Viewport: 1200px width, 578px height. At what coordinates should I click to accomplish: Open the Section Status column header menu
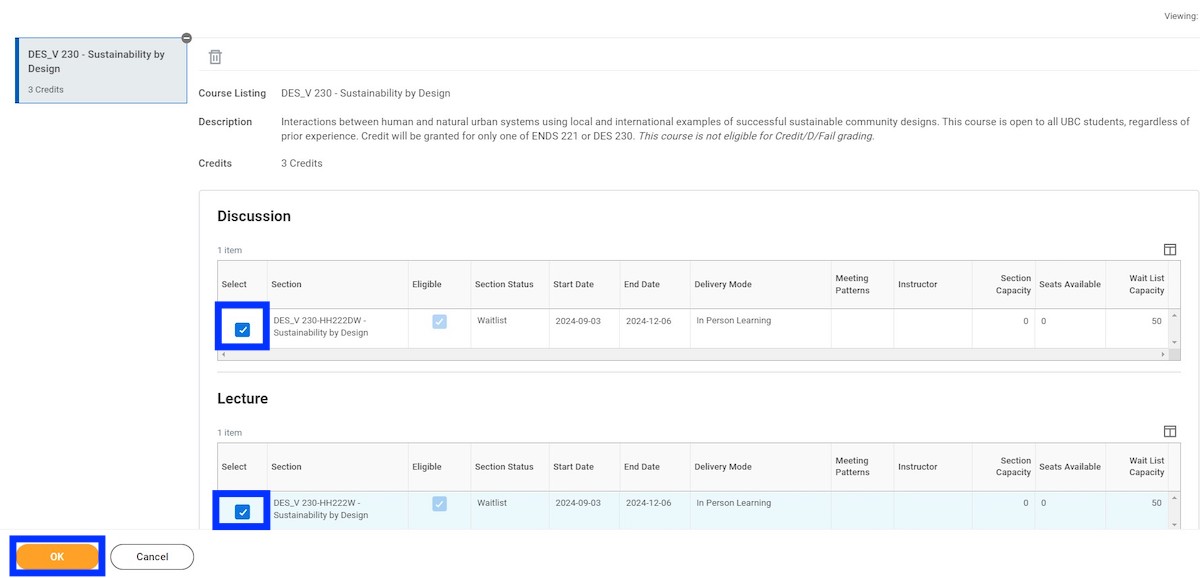(503, 284)
